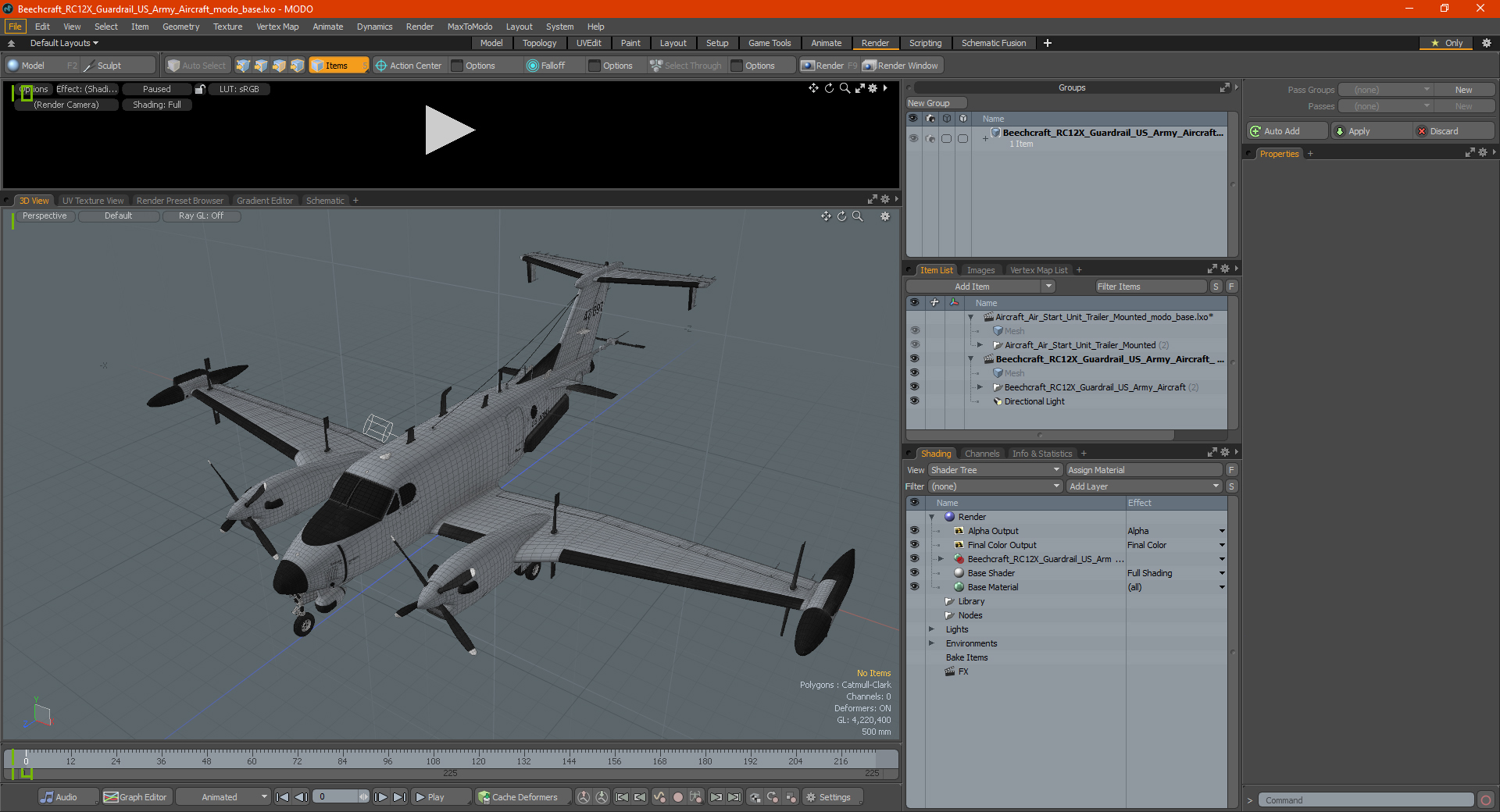Collapse the Render tree node
Viewport: 1500px width, 812px height.
pos(932,517)
